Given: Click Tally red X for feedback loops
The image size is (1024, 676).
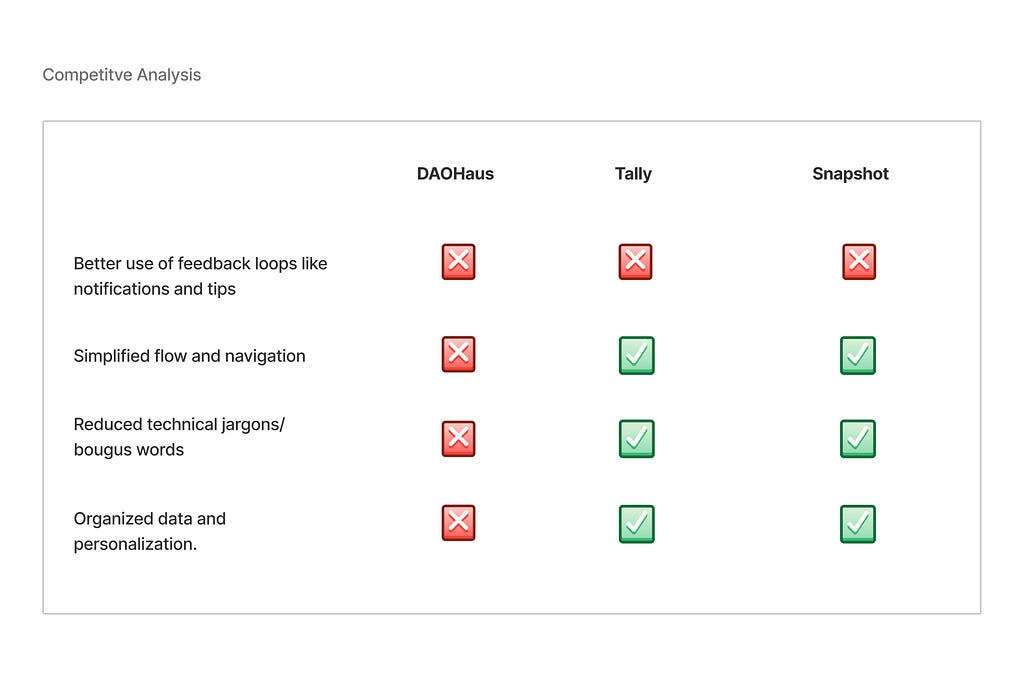Looking at the screenshot, I should tap(635, 262).
